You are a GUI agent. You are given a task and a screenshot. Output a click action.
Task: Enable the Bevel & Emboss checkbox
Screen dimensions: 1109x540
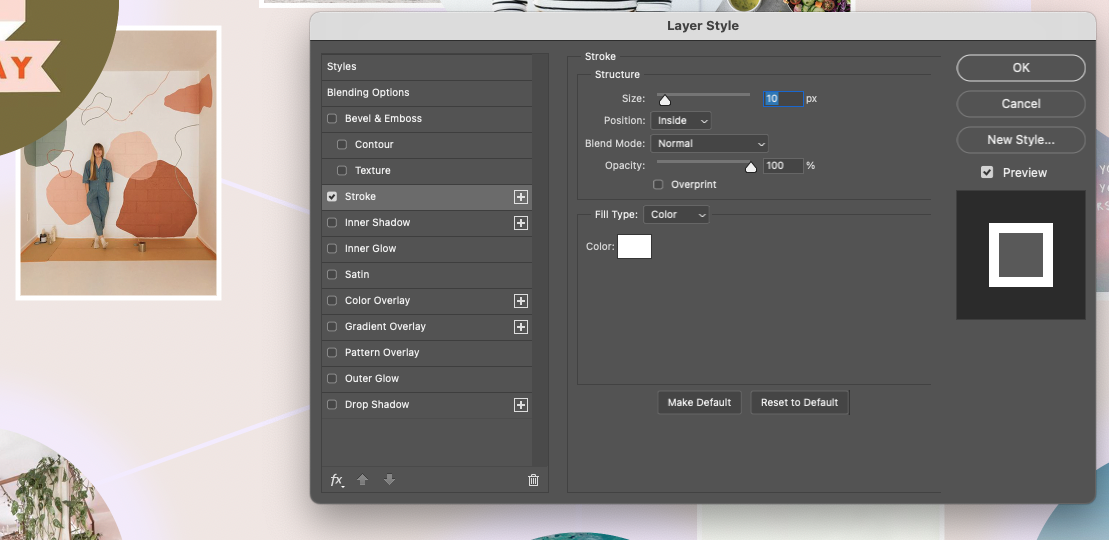pos(332,119)
